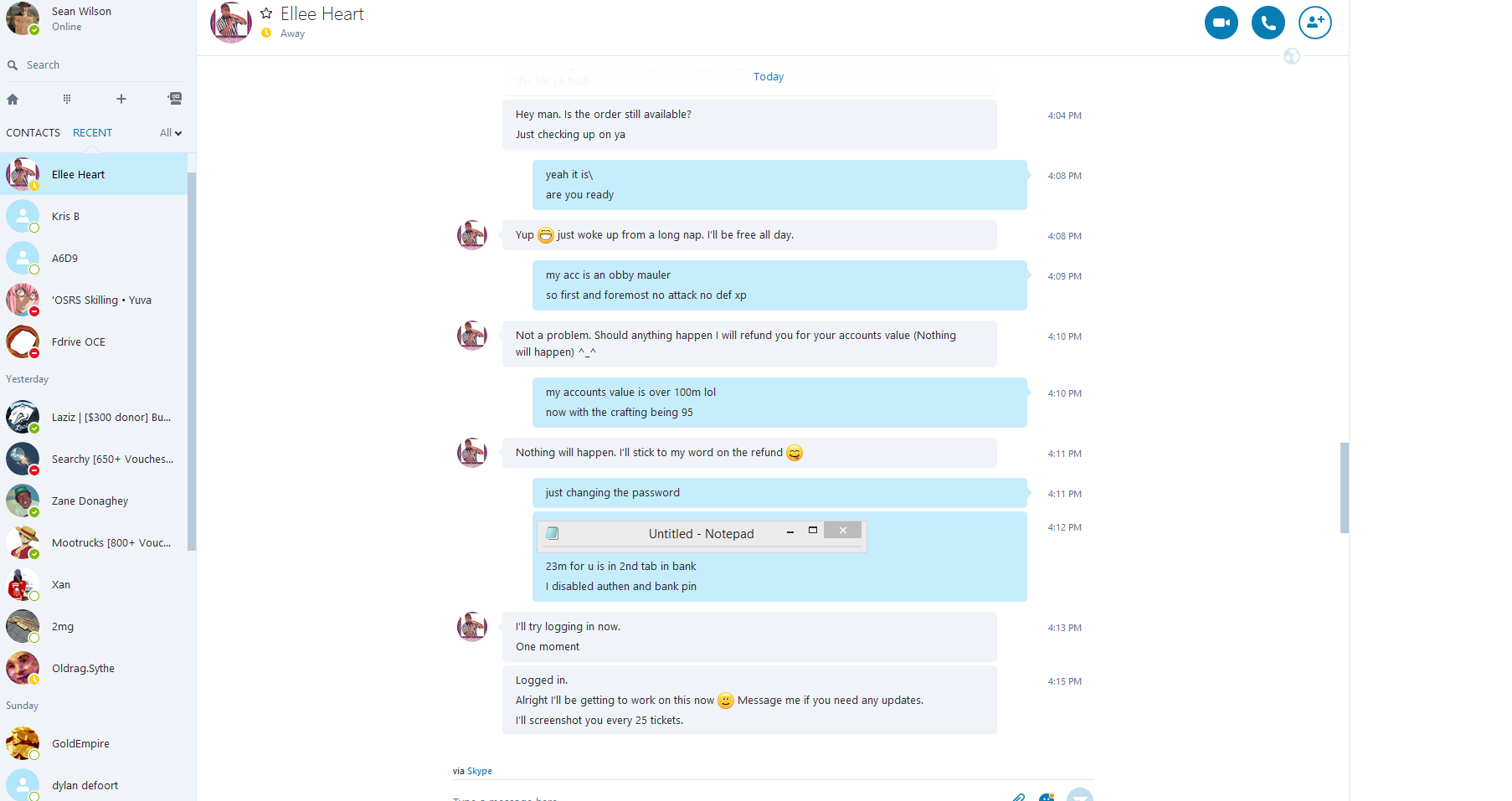
Task: Click the contact list scrollbar
Action: pos(192,362)
